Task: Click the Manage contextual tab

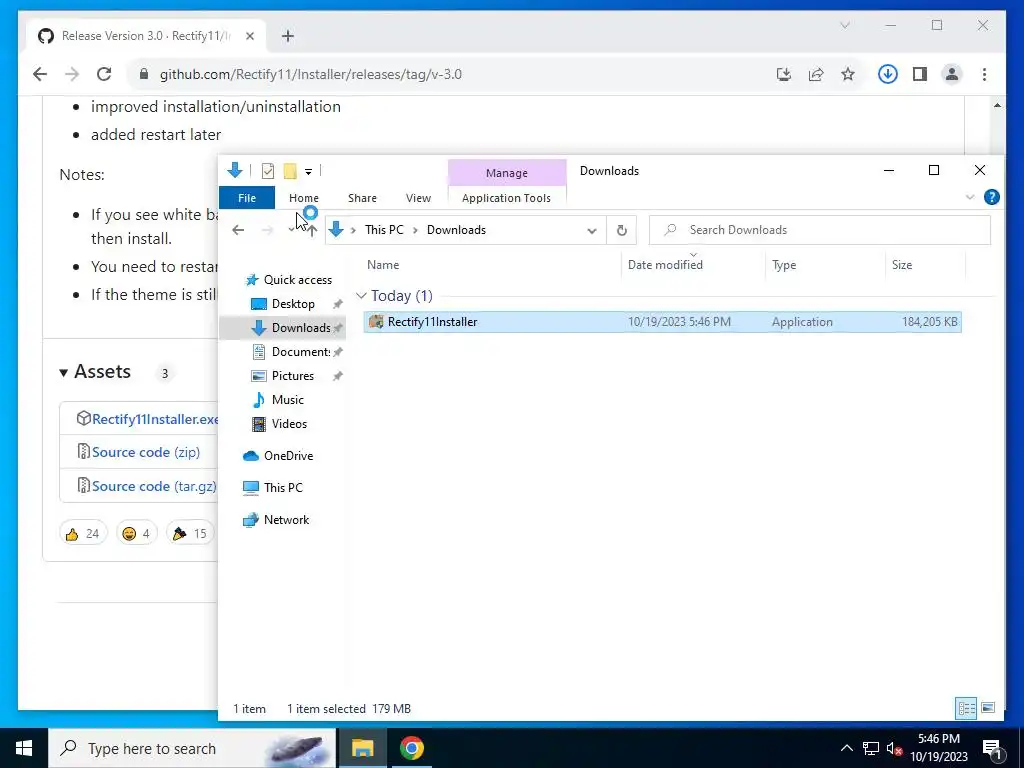Action: tap(507, 173)
